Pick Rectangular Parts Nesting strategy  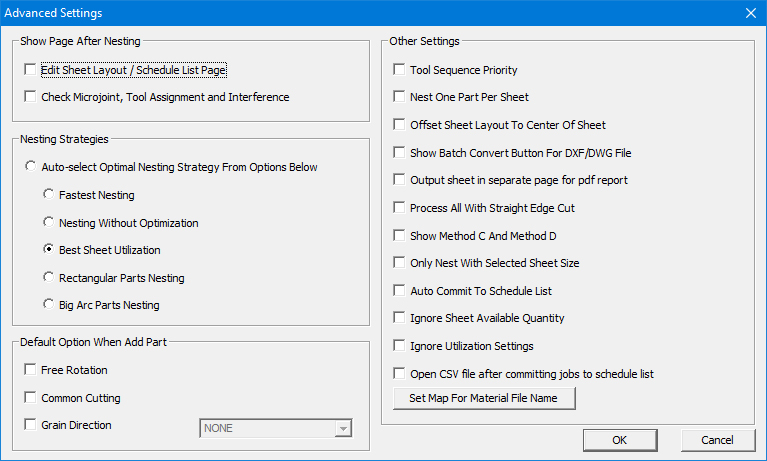tap(49, 277)
